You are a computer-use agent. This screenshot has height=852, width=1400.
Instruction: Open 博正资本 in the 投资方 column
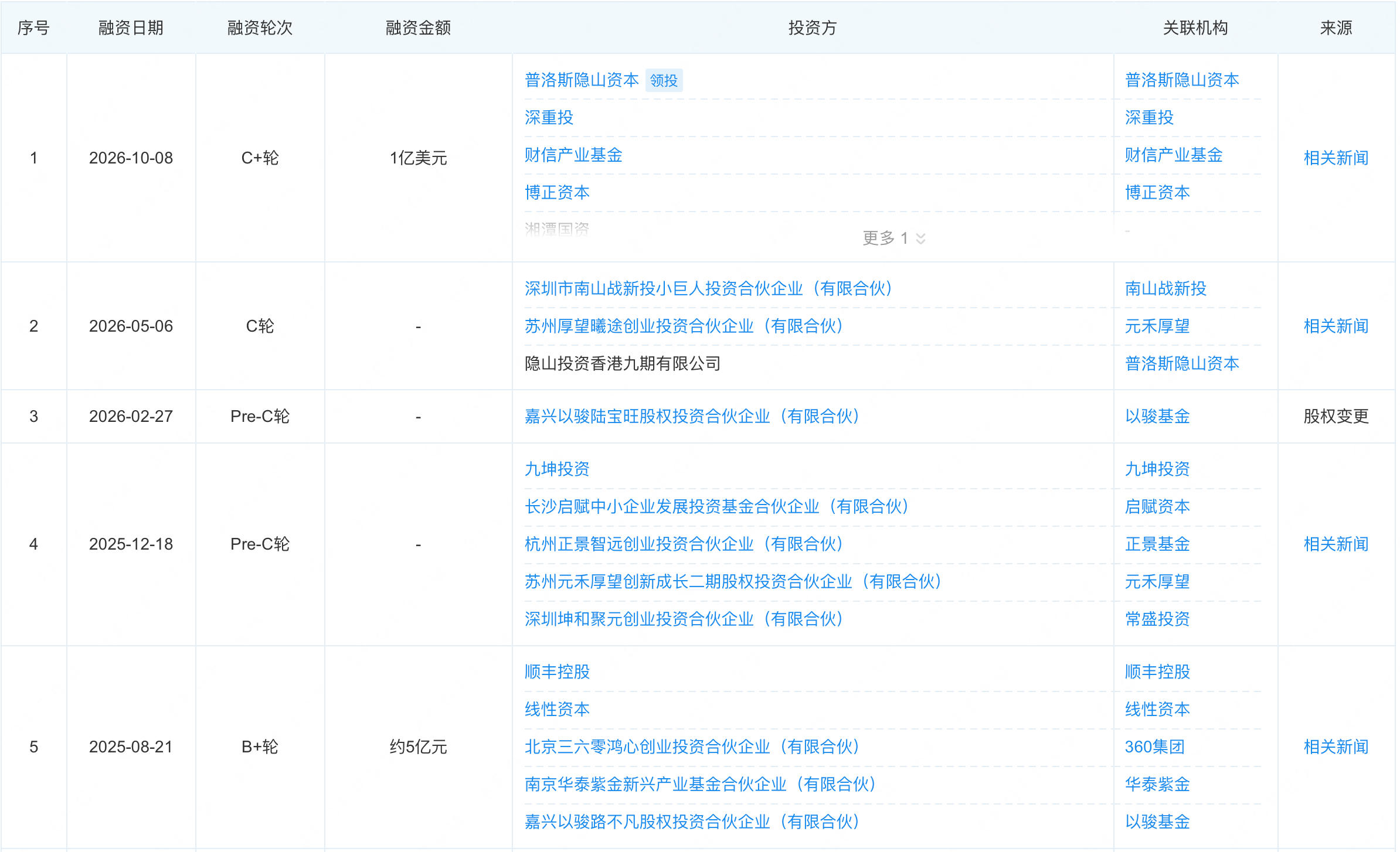click(x=557, y=193)
